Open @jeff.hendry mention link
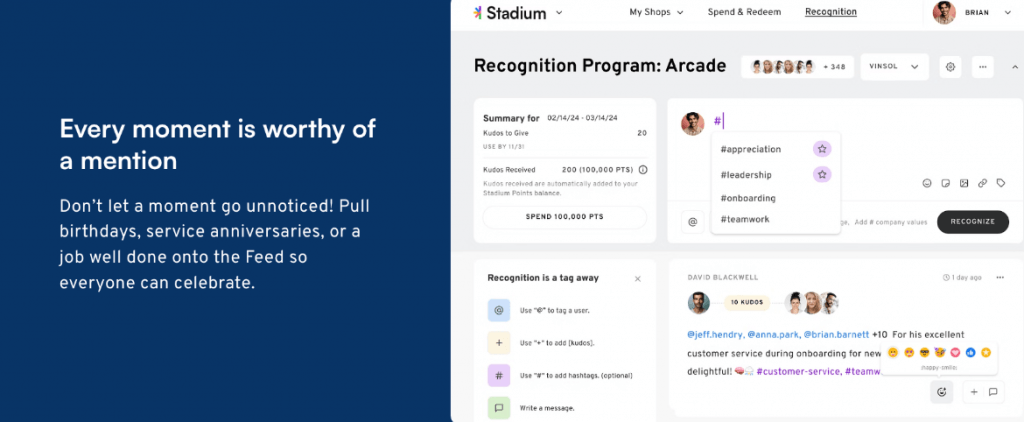Image resolution: width=1024 pixels, height=422 pixels. click(x=715, y=334)
